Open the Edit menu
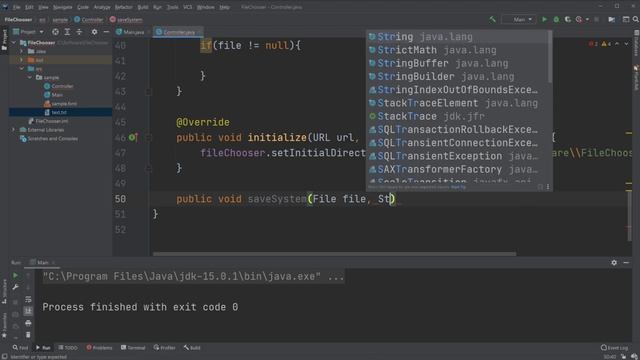The image size is (640, 360). (29, 7)
